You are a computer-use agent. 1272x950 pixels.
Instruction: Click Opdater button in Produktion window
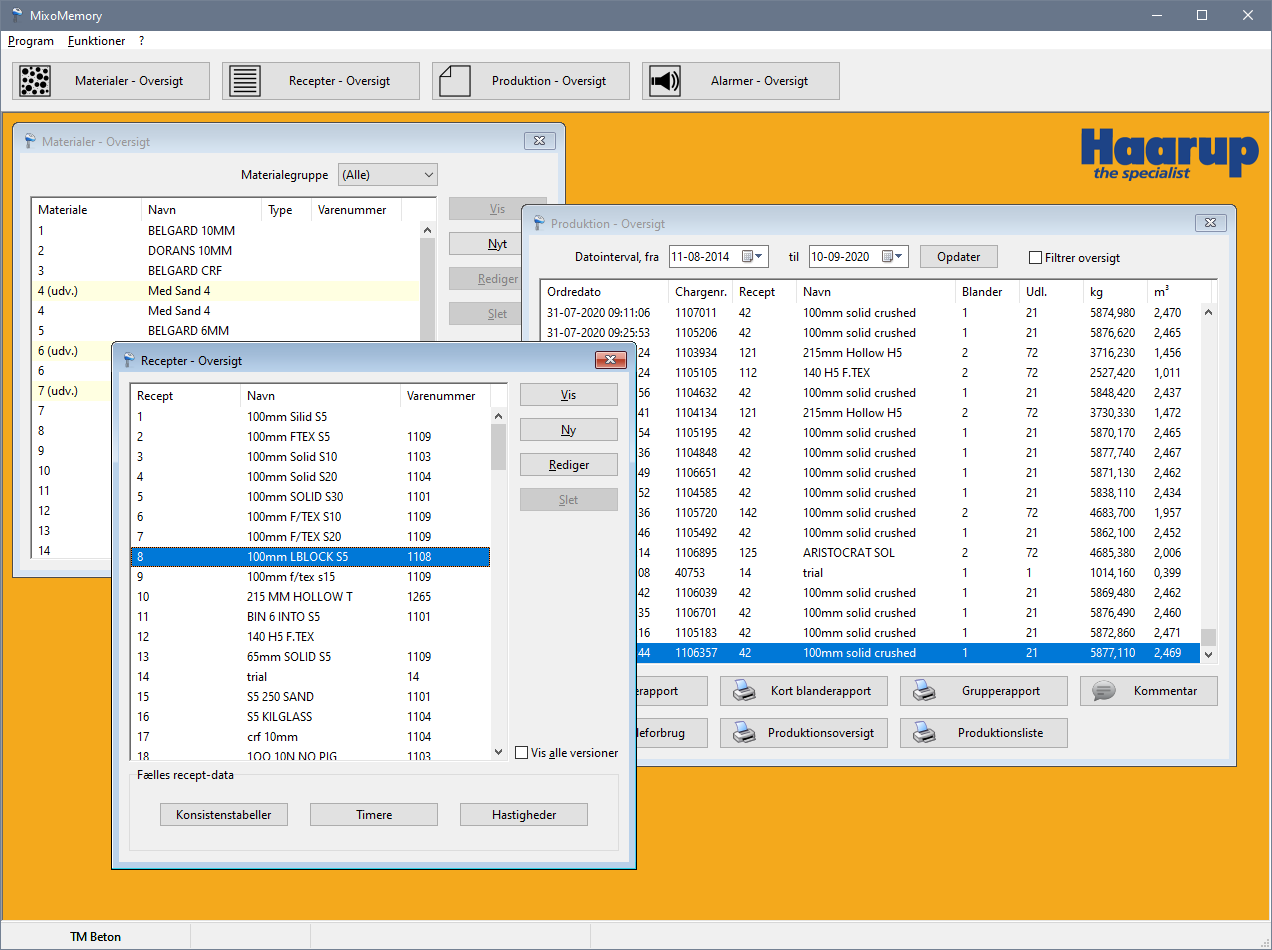pyautogui.click(x=959, y=257)
